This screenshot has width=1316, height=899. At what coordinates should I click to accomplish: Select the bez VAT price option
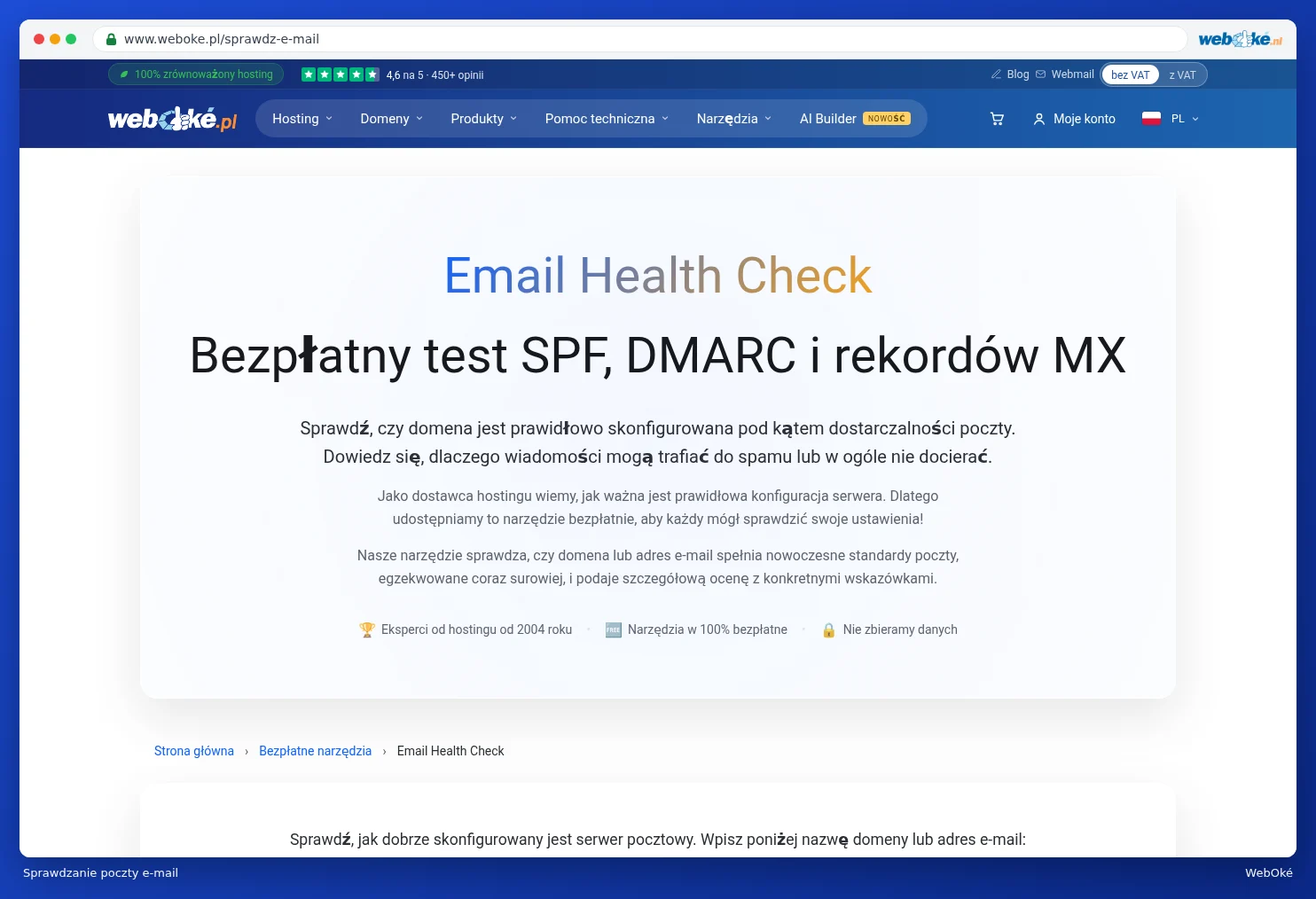1130,75
